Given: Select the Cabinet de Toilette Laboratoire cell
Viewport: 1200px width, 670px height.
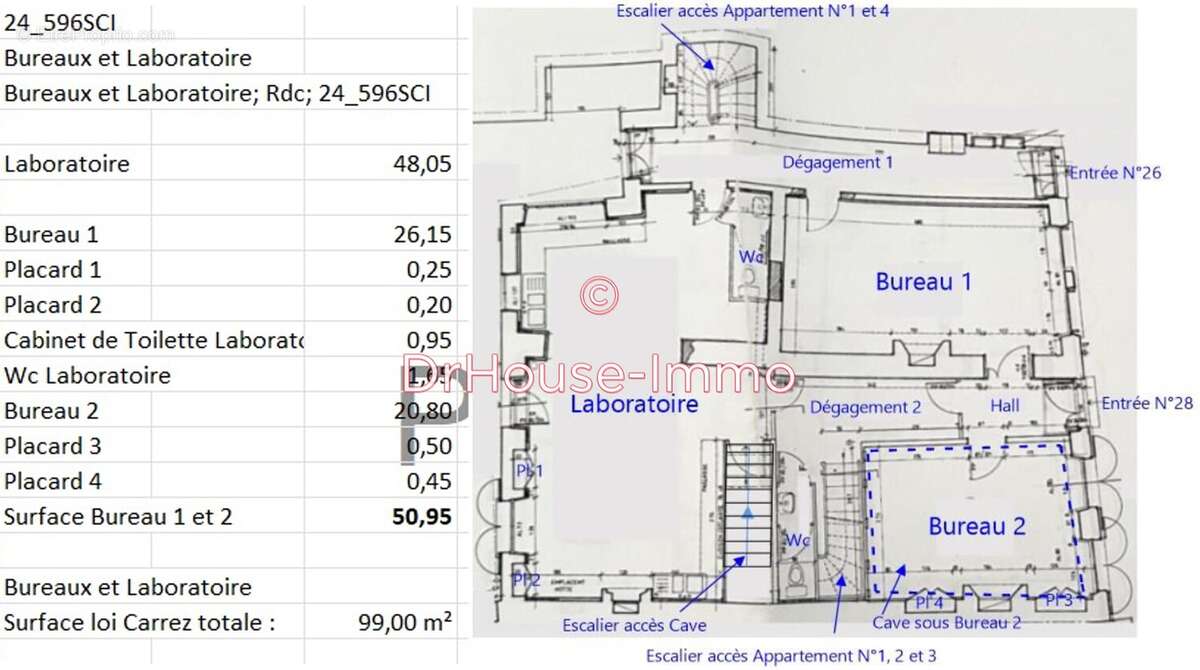Looking at the screenshot, I should tap(153, 340).
